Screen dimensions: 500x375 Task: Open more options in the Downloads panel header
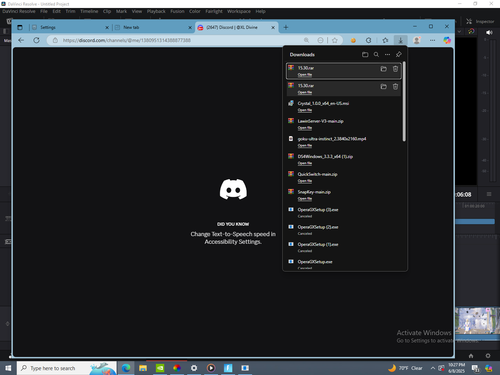pos(387,54)
